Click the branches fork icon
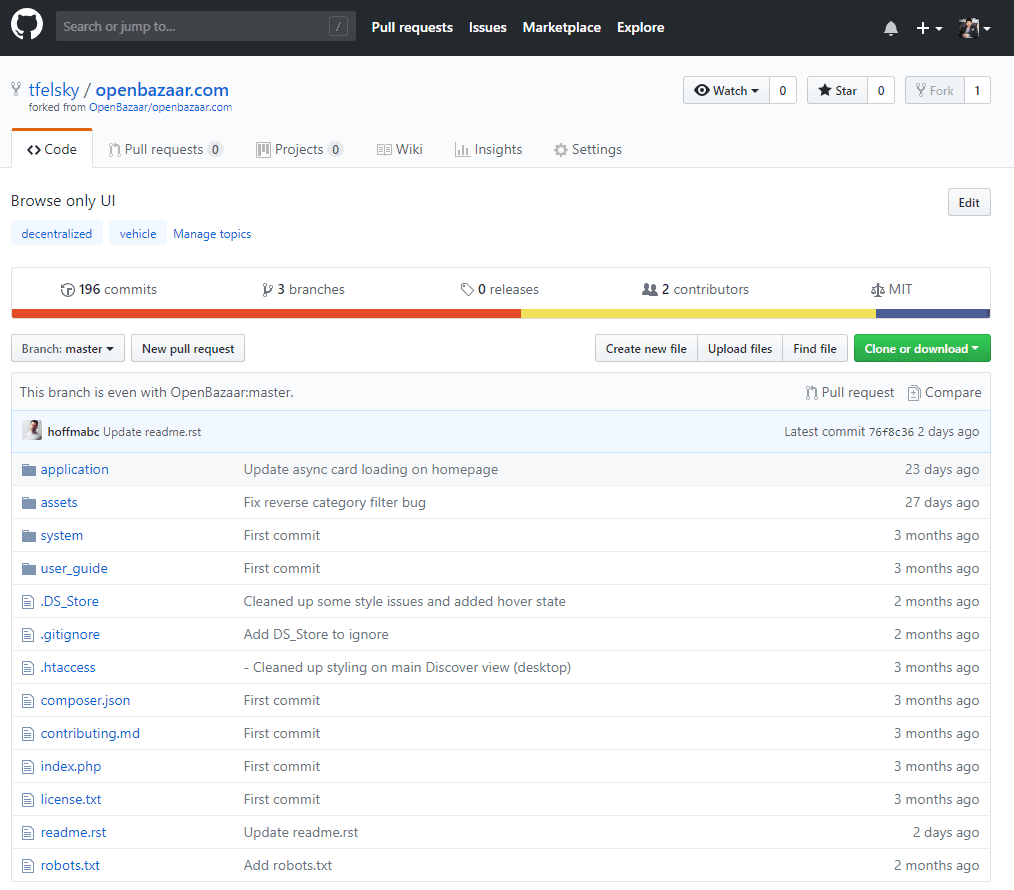Screen dimensions: 1014x890 [267, 290]
